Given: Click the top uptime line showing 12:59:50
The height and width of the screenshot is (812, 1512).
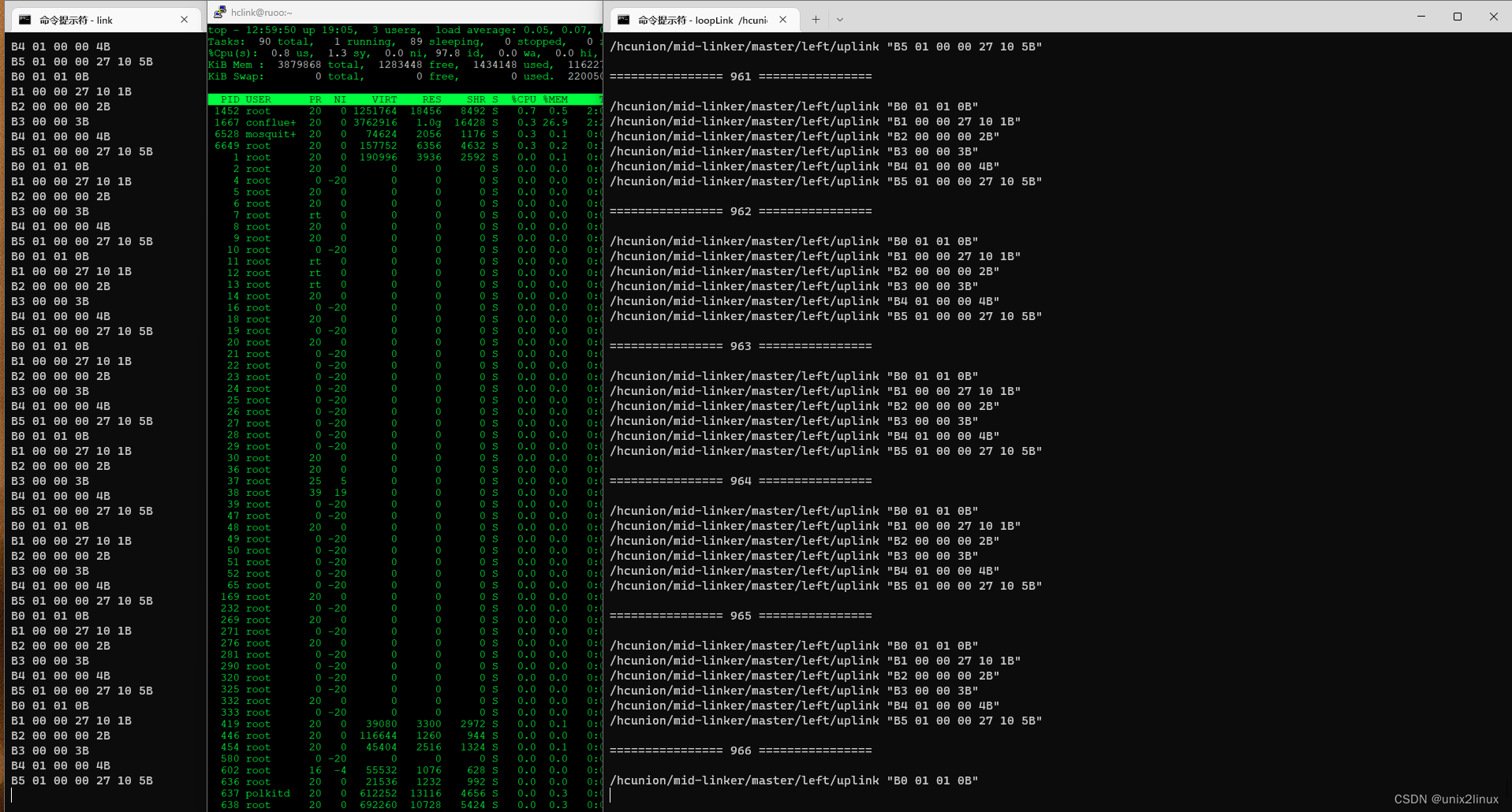Looking at the screenshot, I should click(405, 30).
